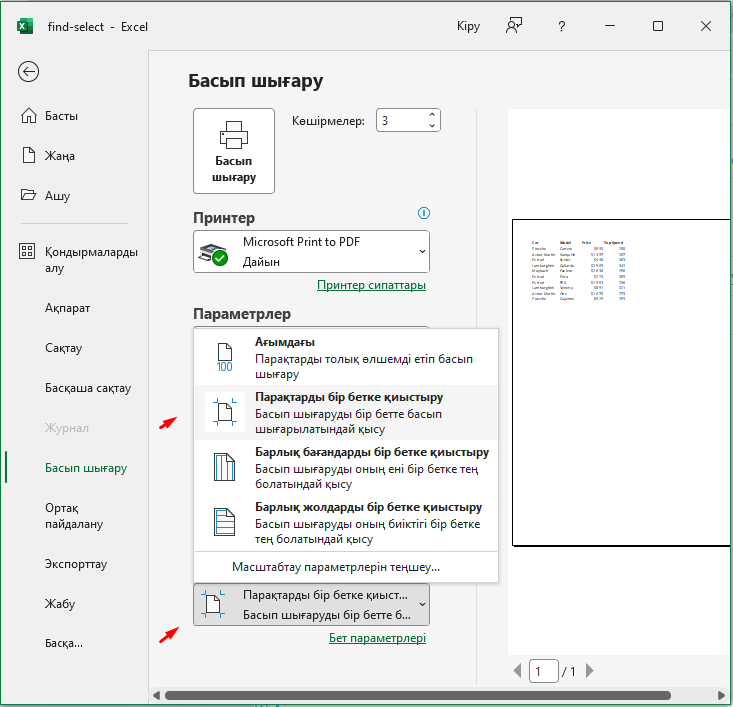Image resolution: width=733 pixels, height=707 pixels.
Task: Click the help question mark icon
Action: tap(562, 26)
